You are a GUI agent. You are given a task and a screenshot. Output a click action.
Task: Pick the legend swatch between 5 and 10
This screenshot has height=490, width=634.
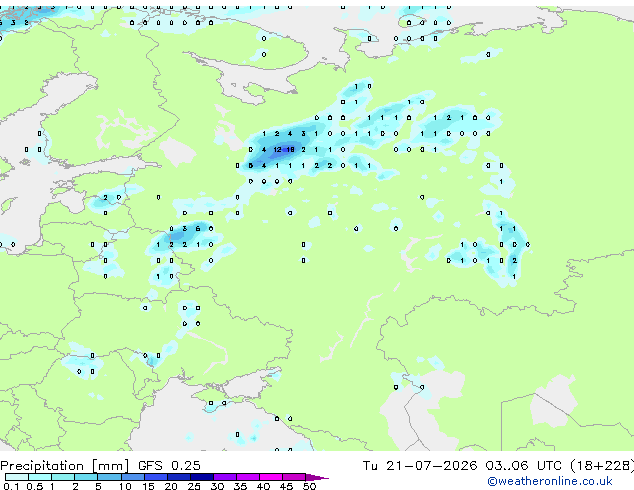[109, 477]
